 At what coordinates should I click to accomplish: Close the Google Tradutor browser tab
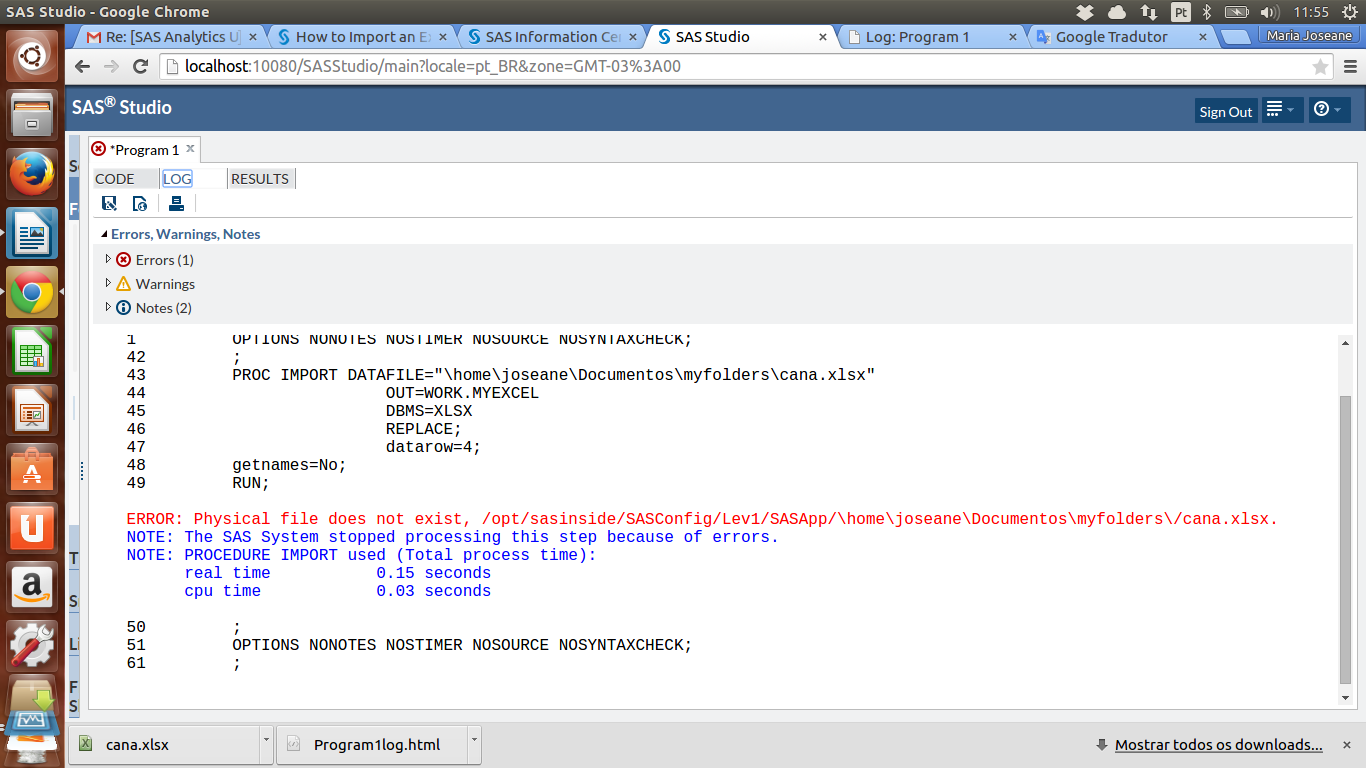coord(1202,37)
